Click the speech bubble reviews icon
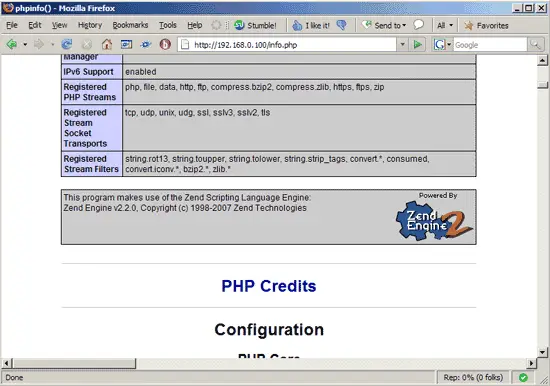Viewport: 550px width, 386px height. click(418, 25)
